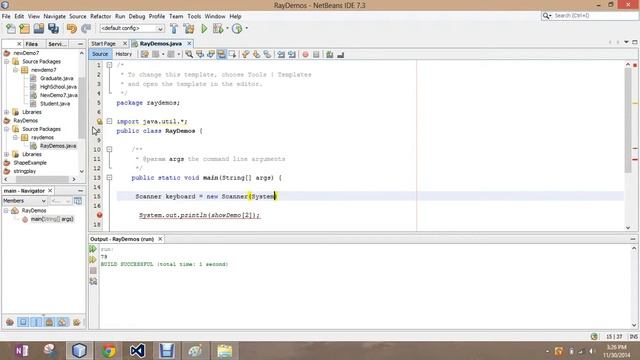Click the hint lightbulb icon at line 7
Screen dimensions: 640x360
(x=99, y=121)
